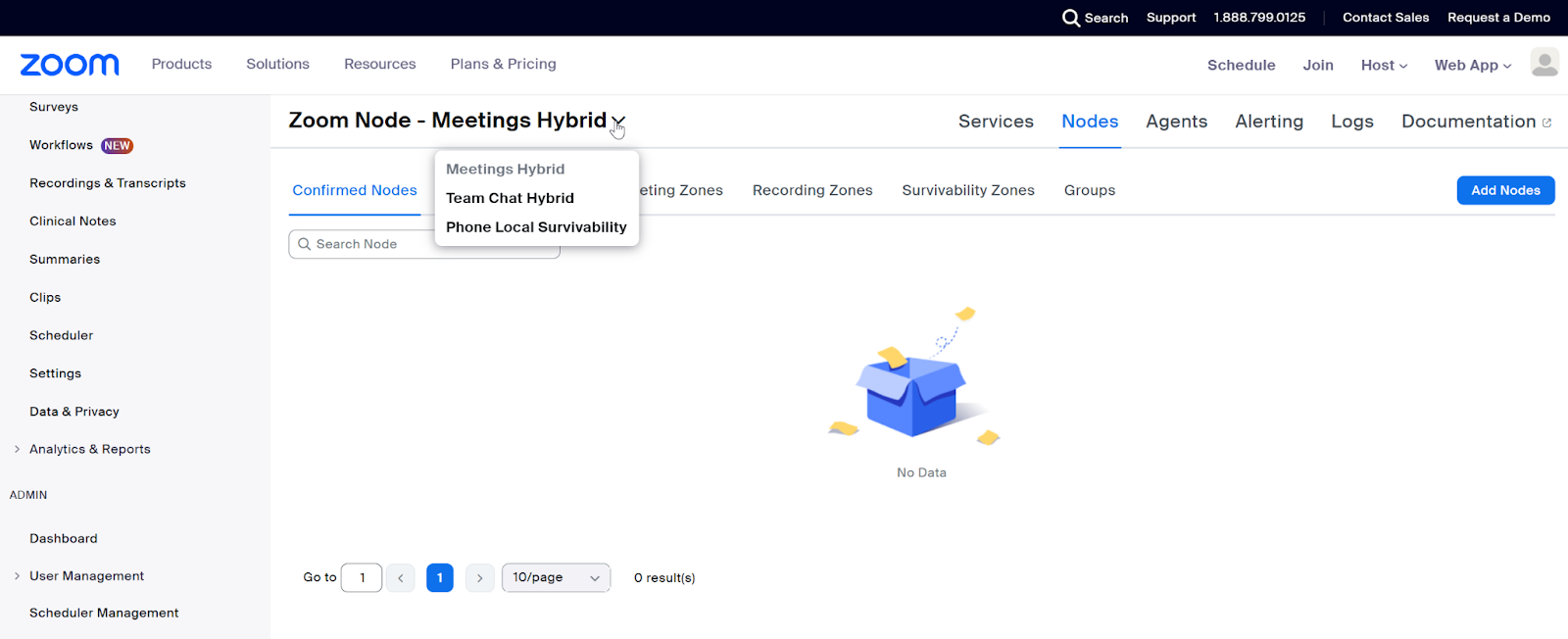This screenshot has width=1568, height=639.
Task: Toggle the Zoom Node title dropdown chevron
Action: pos(618,122)
